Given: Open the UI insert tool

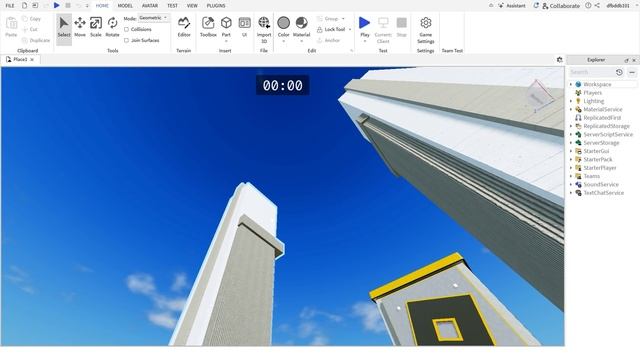Looking at the screenshot, I should 244,27.
